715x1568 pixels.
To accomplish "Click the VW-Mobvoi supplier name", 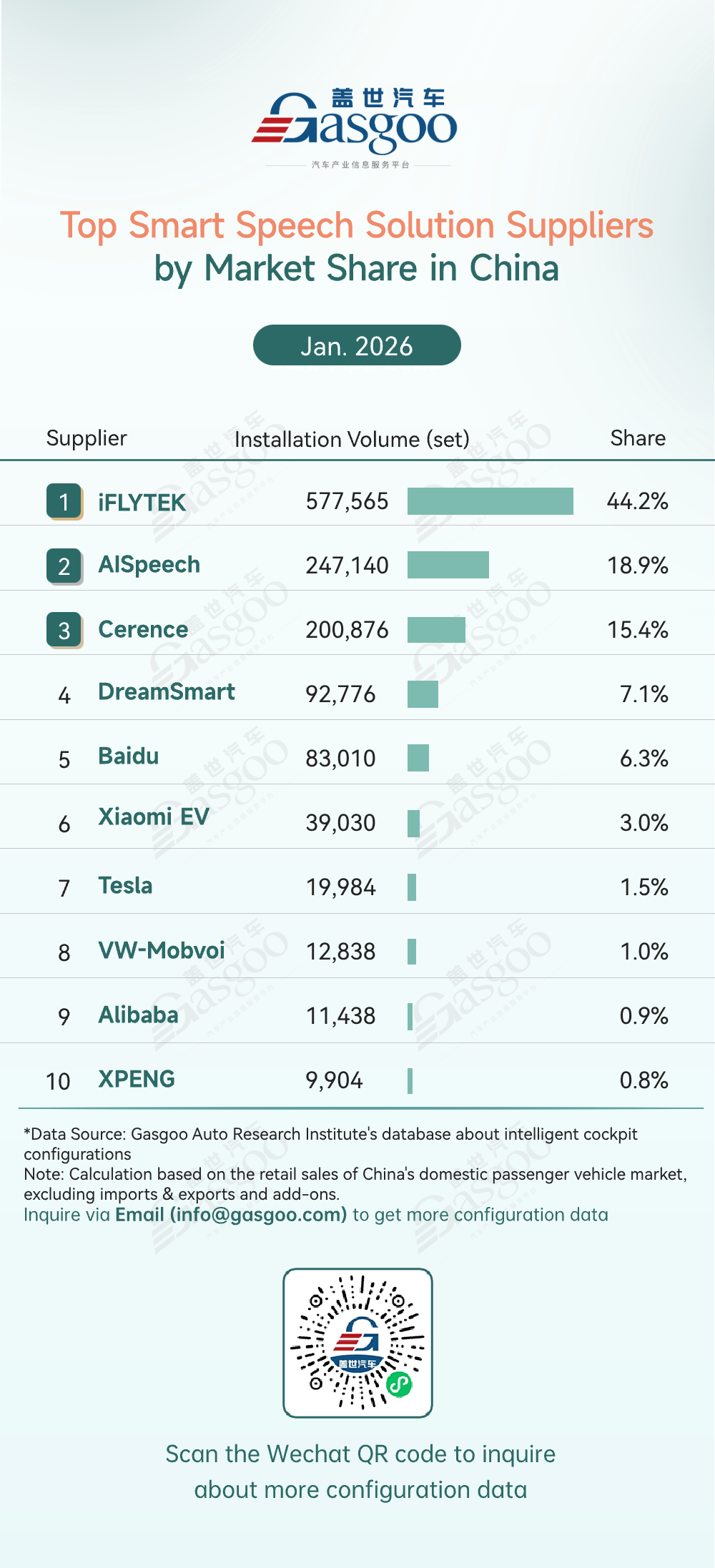I will coord(162,950).
